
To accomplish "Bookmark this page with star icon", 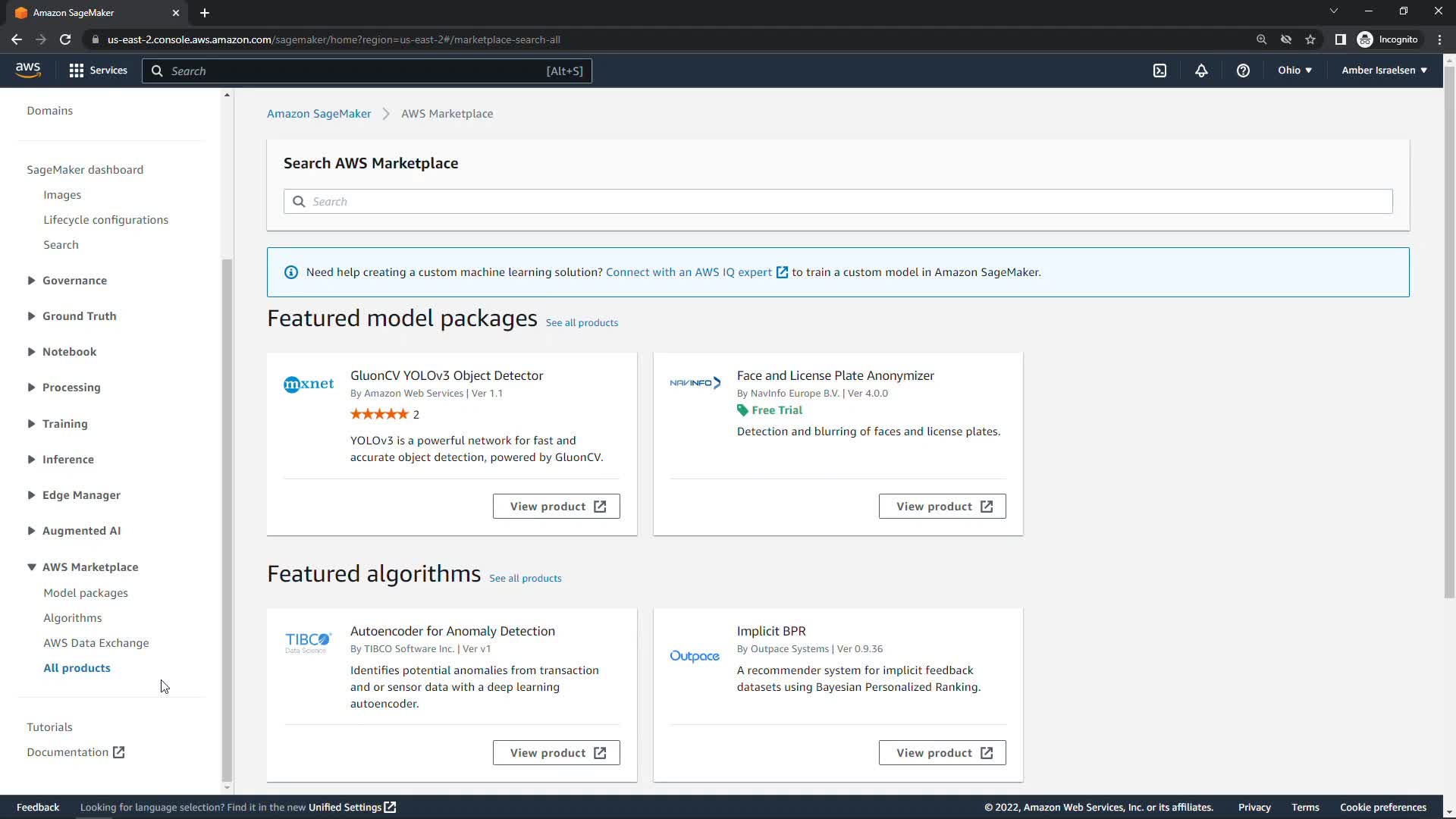I will tap(1310, 39).
